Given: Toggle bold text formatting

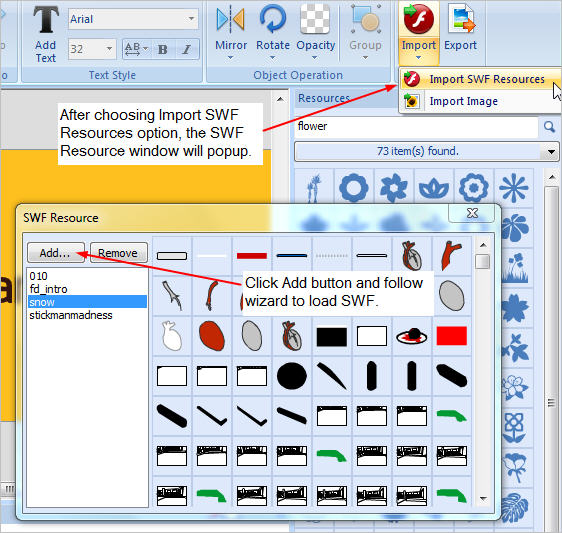Looking at the screenshot, I should click(x=162, y=49).
